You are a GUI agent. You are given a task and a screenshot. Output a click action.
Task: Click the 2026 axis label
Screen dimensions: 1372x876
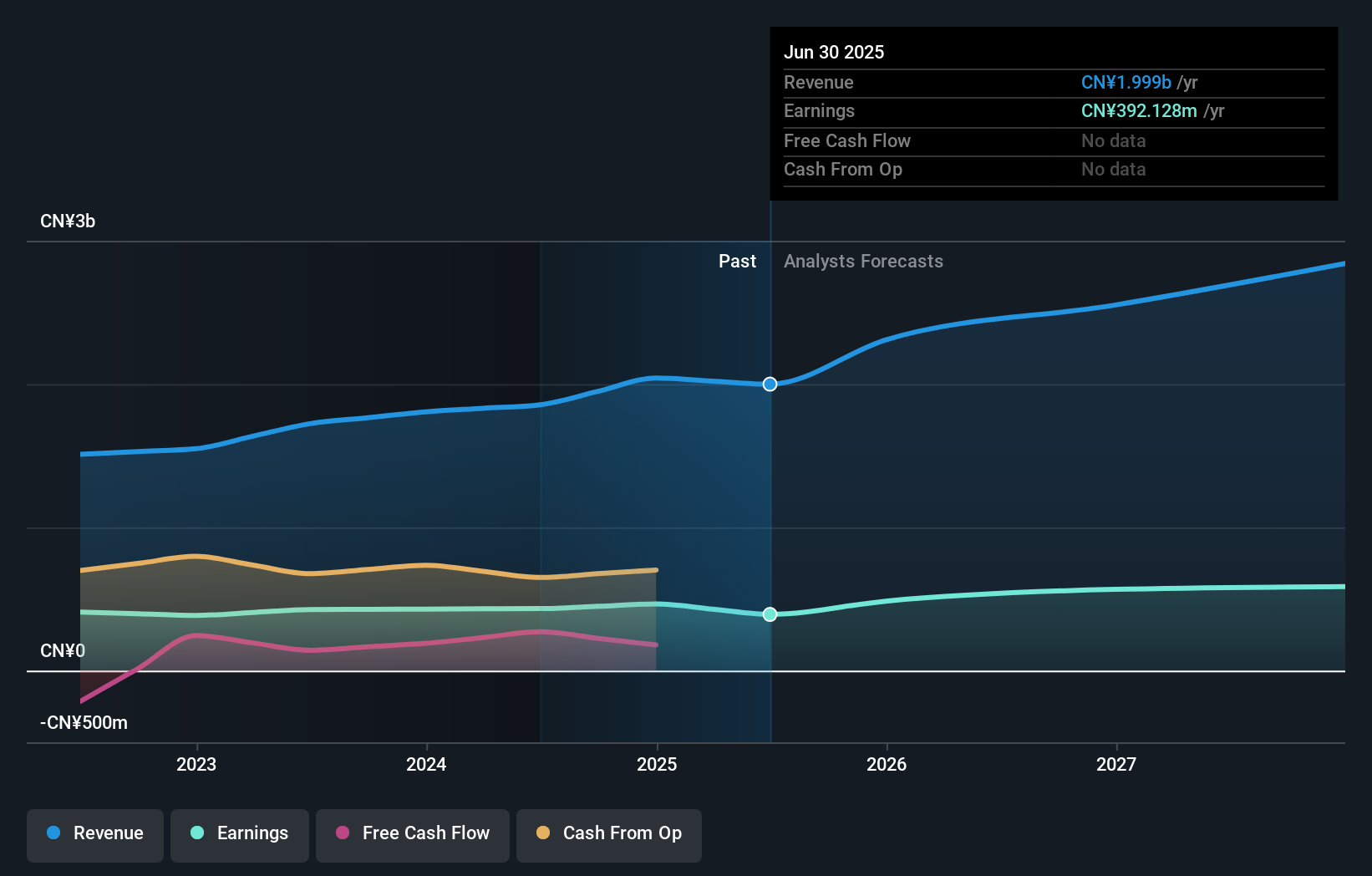[887, 763]
